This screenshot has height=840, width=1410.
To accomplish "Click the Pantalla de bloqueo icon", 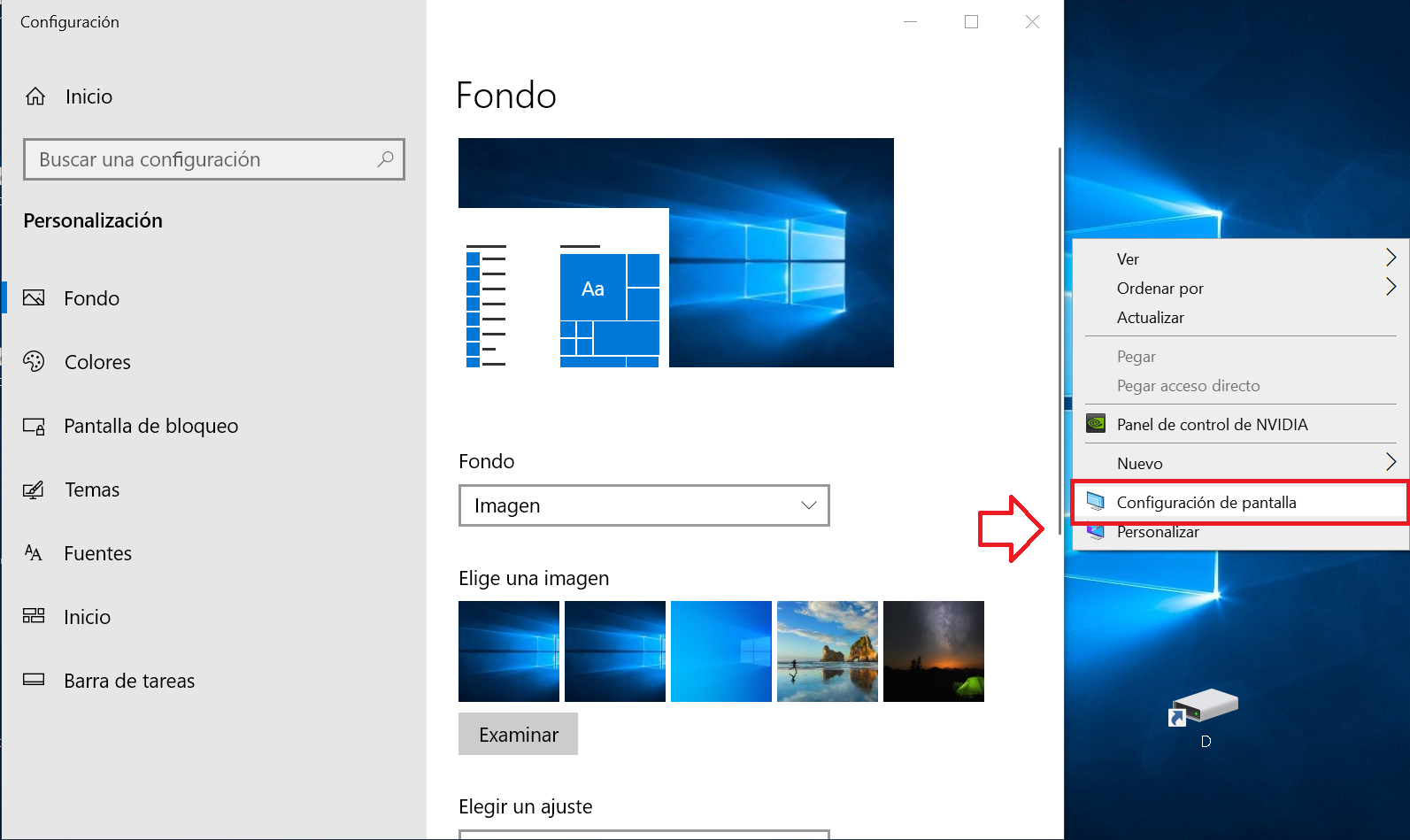I will tap(34, 426).
